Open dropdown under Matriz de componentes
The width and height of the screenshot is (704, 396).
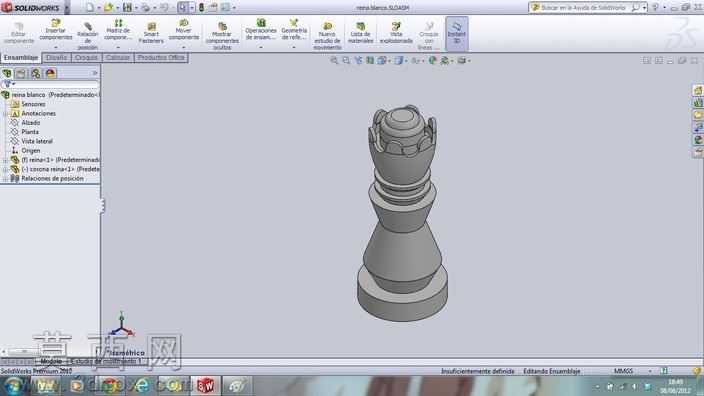(x=118, y=47)
